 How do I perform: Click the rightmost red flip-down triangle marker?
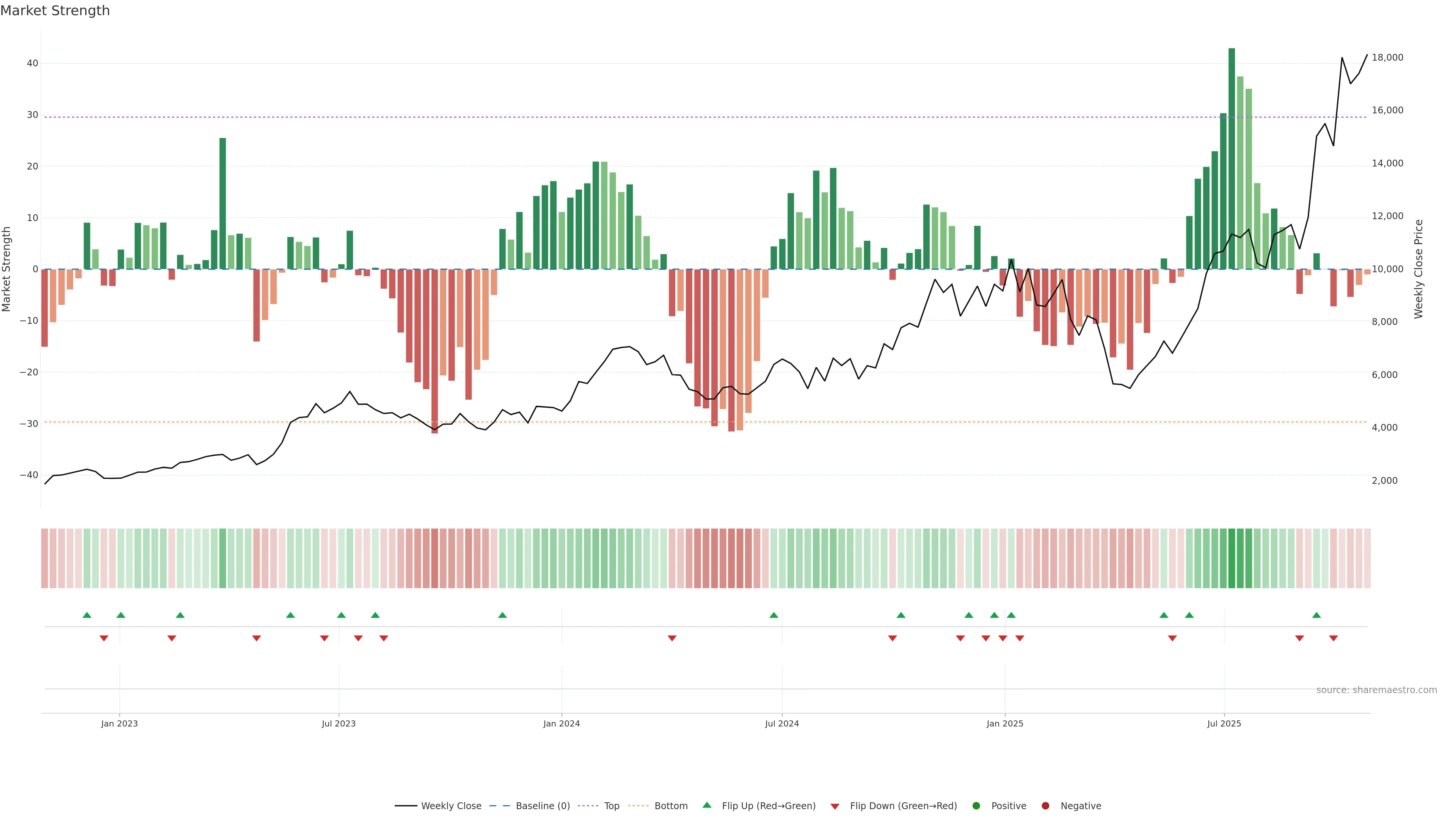click(x=1334, y=638)
